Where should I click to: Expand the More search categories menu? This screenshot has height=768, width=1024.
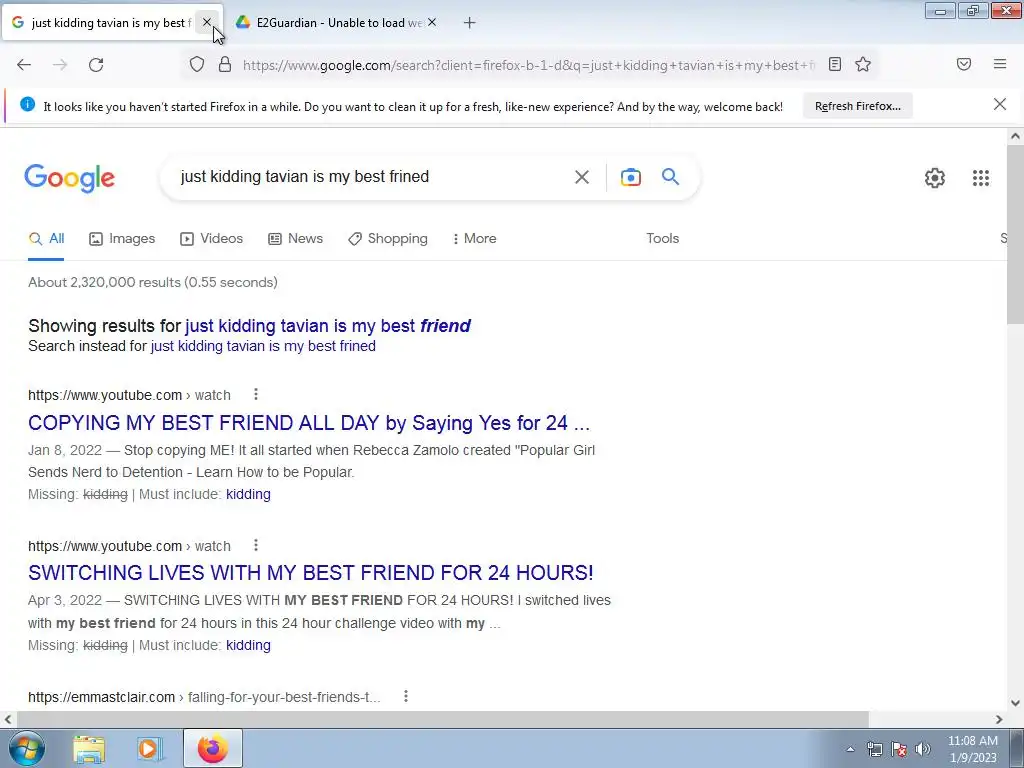tap(474, 238)
